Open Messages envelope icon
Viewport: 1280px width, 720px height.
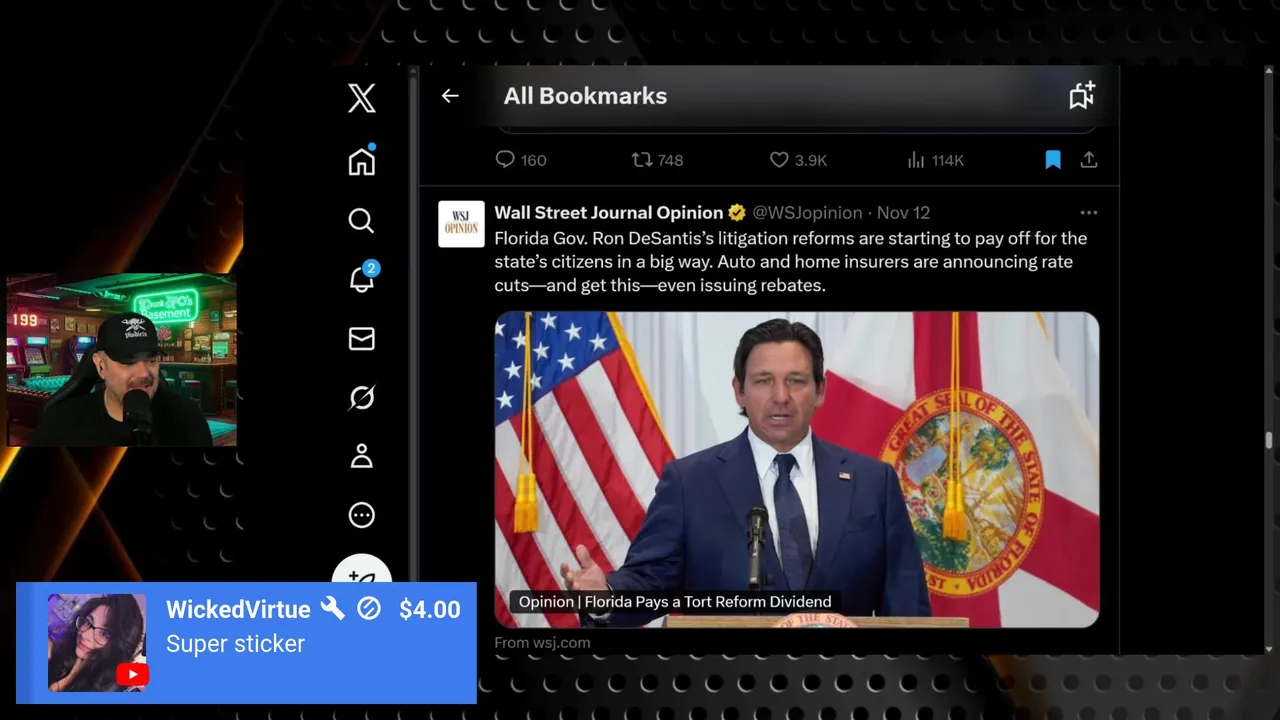[362, 339]
